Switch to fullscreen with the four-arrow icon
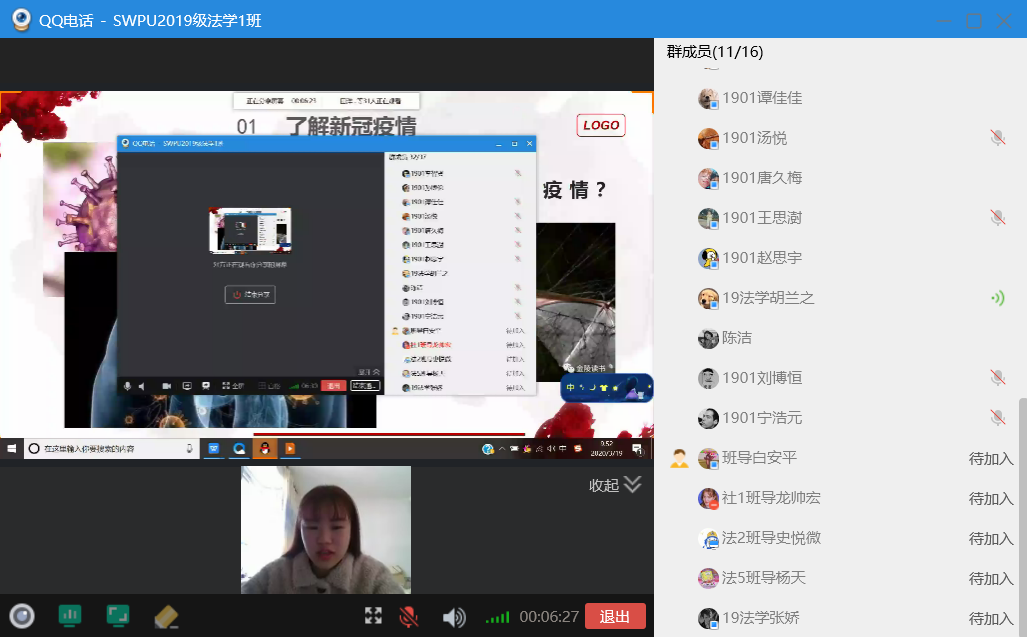 (x=373, y=615)
